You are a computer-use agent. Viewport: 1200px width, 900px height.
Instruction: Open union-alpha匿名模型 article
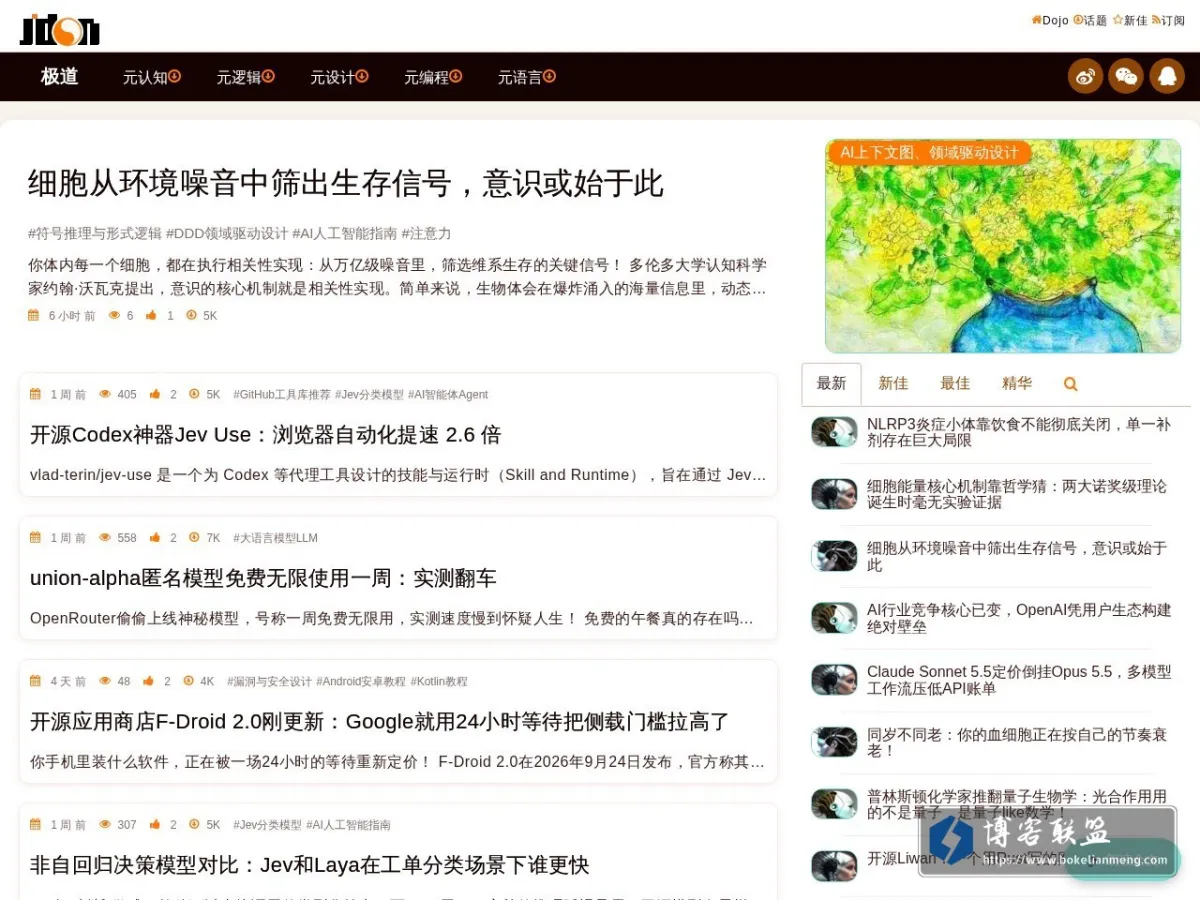point(263,578)
